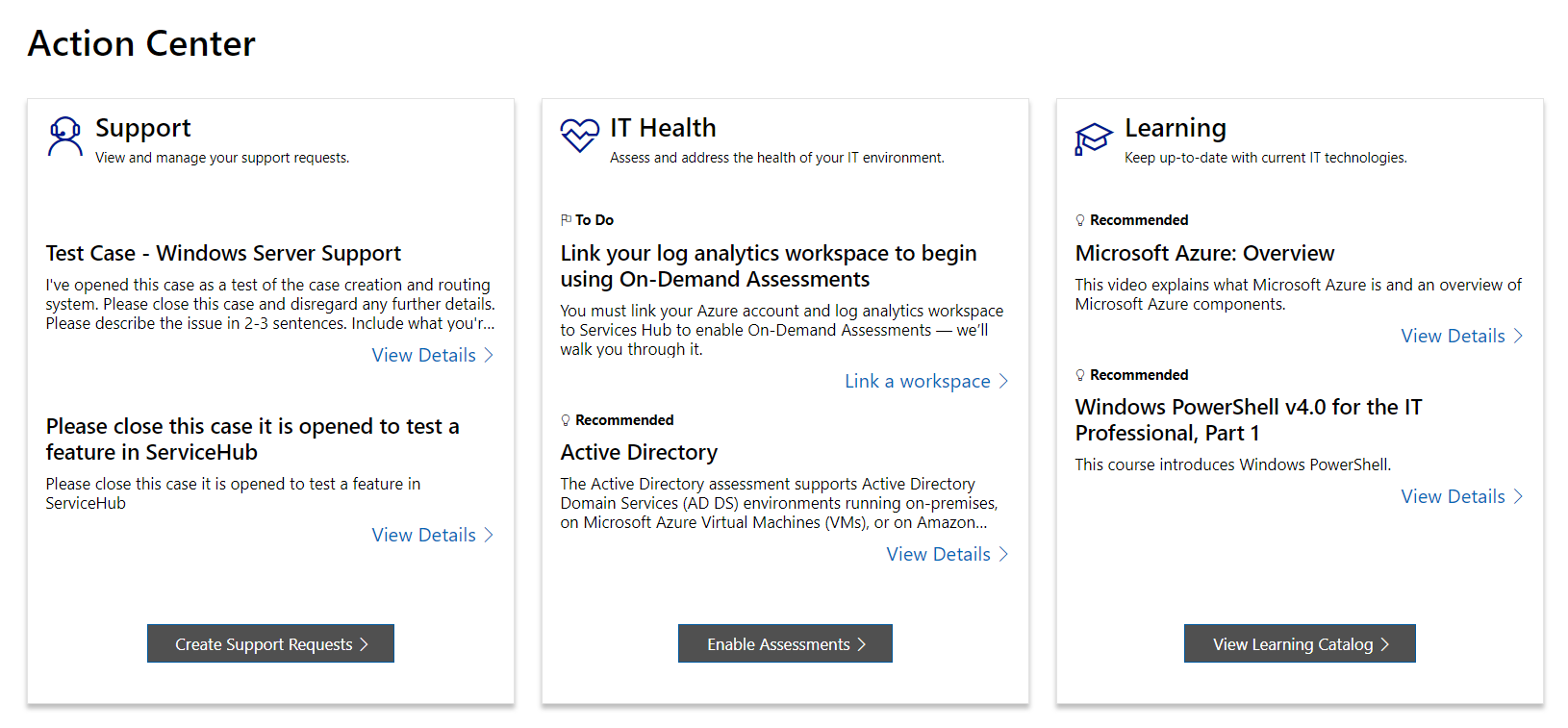1568x728 pixels.
Task: Click the title Test Case - Windows Server Support
Action: [x=223, y=253]
